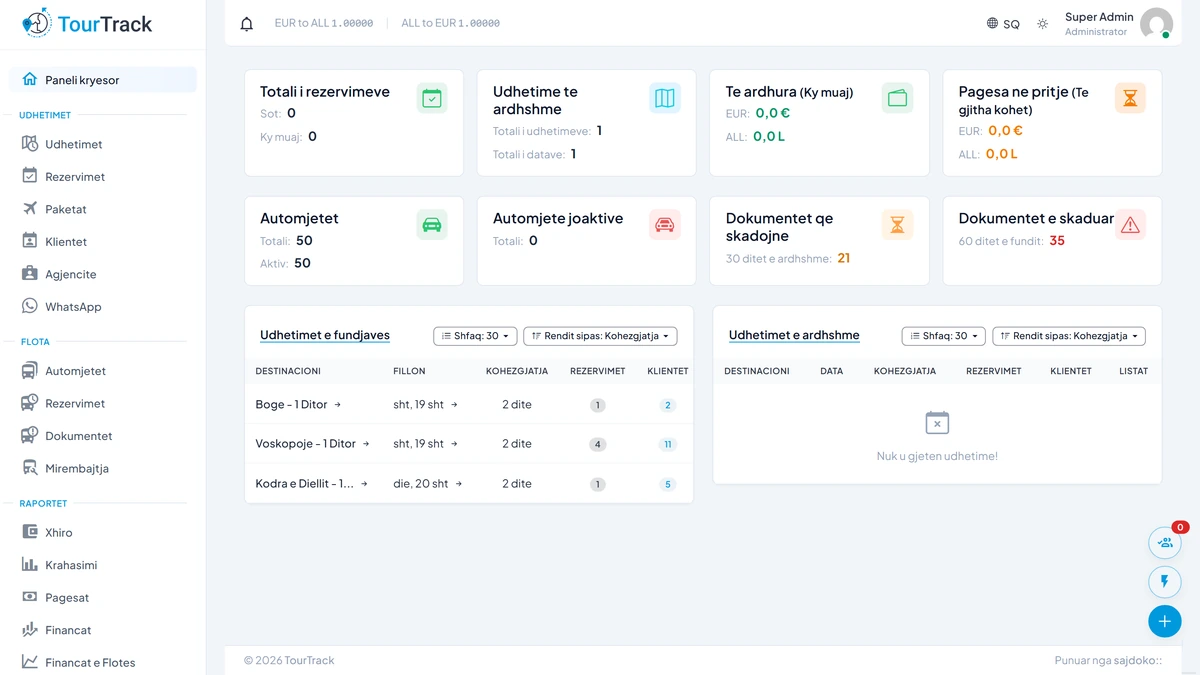1200x675 pixels.
Task: Click green car icon on Automjetet card
Action: click(432, 225)
